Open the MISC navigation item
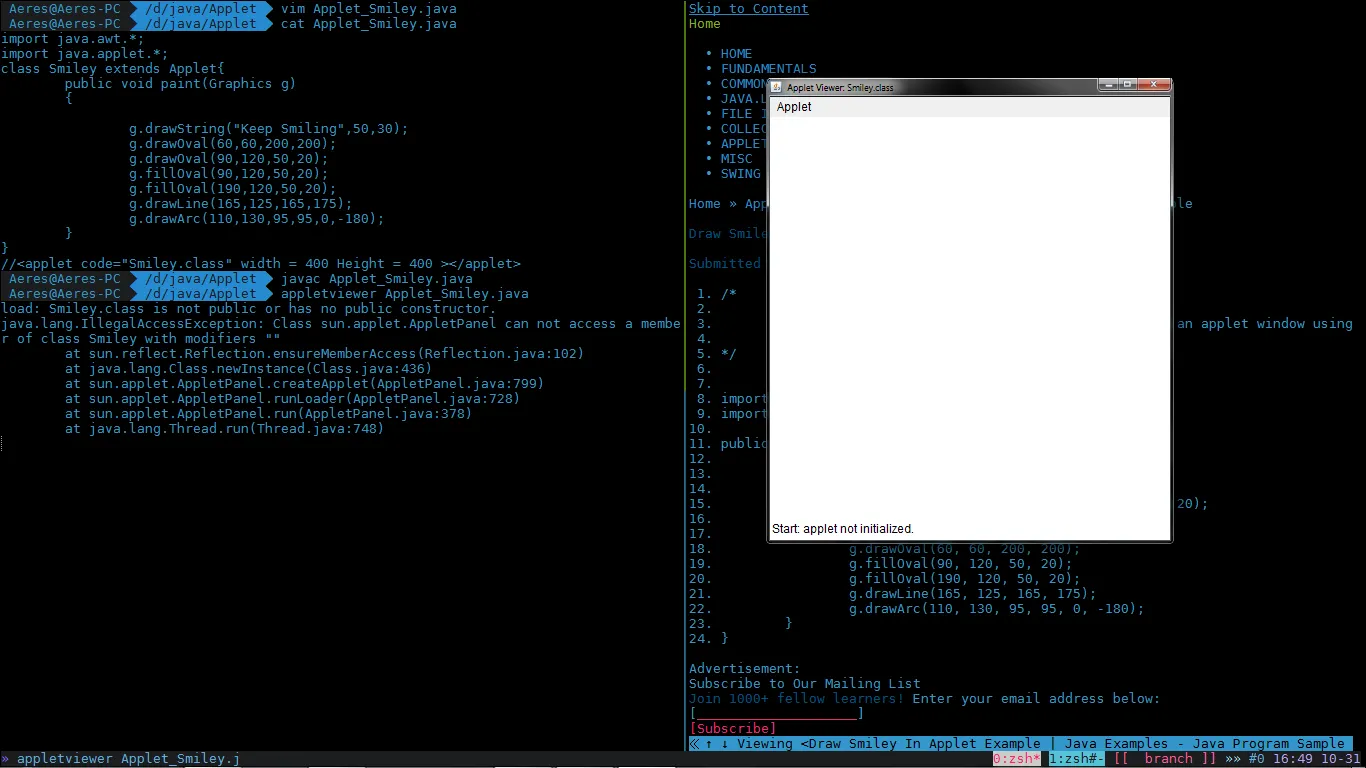This screenshot has width=1366, height=768. coord(737,159)
